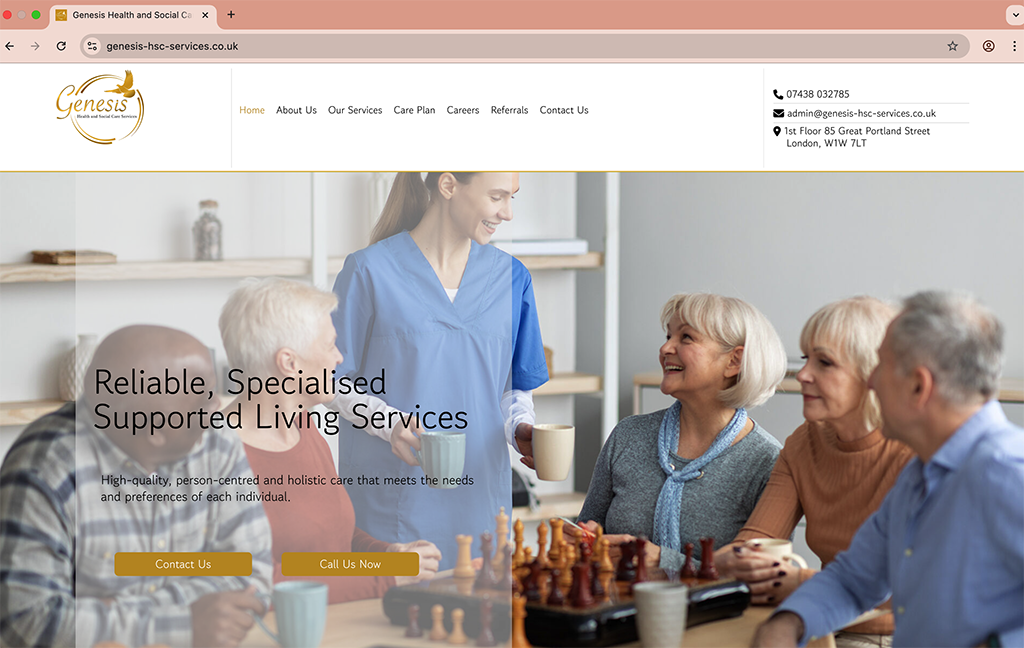Select the Care Plan menu item
Image resolution: width=1024 pixels, height=648 pixels.
tap(415, 110)
